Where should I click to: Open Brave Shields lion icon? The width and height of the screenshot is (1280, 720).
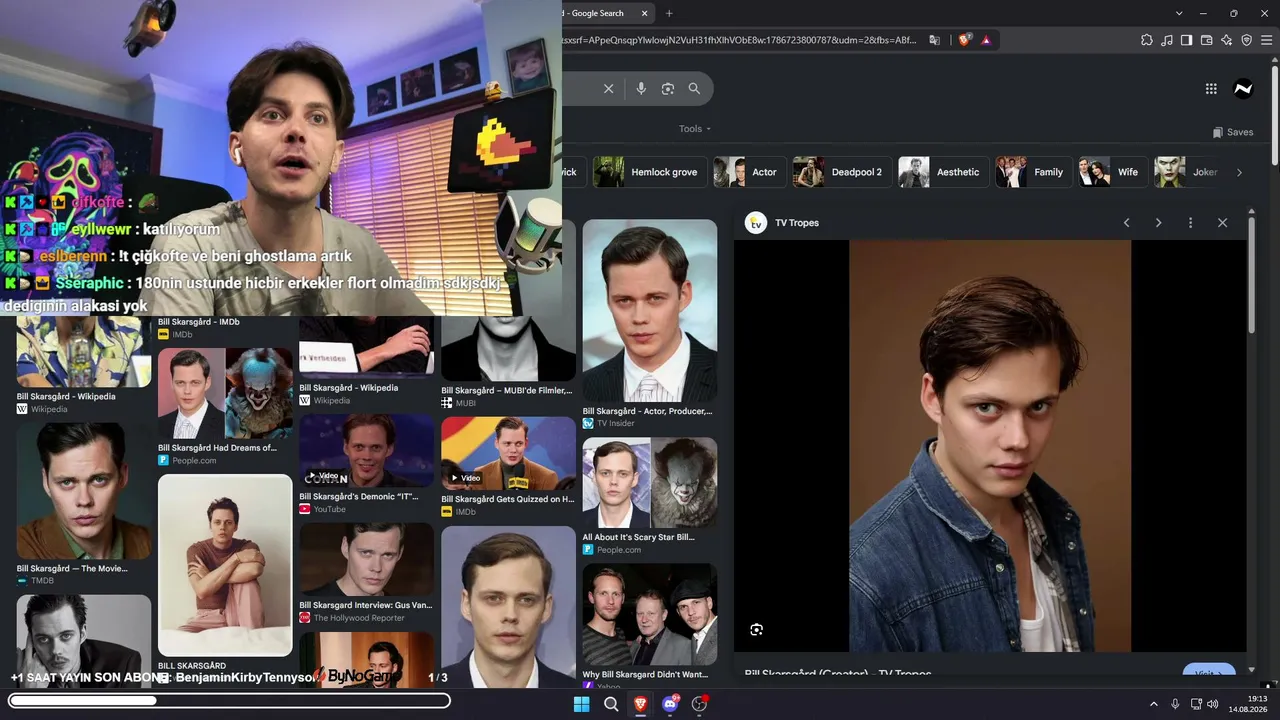[964, 40]
